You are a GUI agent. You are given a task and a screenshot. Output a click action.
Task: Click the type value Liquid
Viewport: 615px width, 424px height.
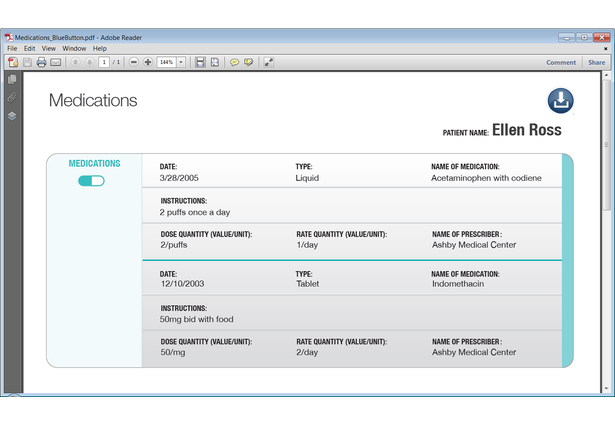point(307,178)
